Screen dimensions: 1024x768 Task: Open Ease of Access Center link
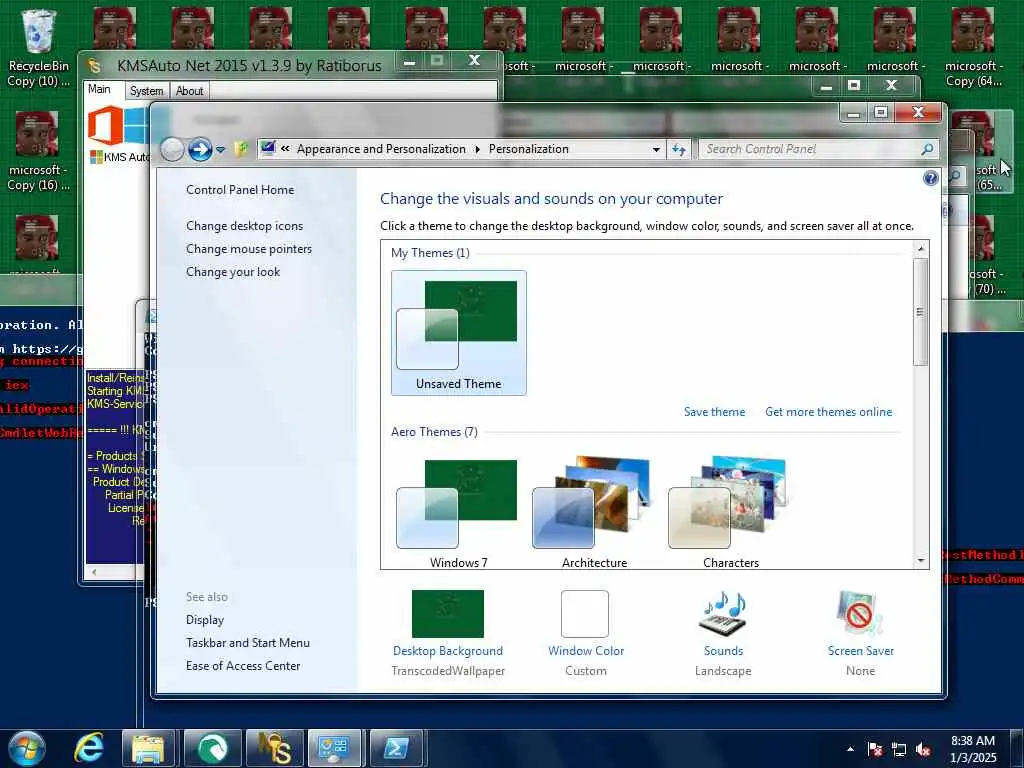click(243, 665)
